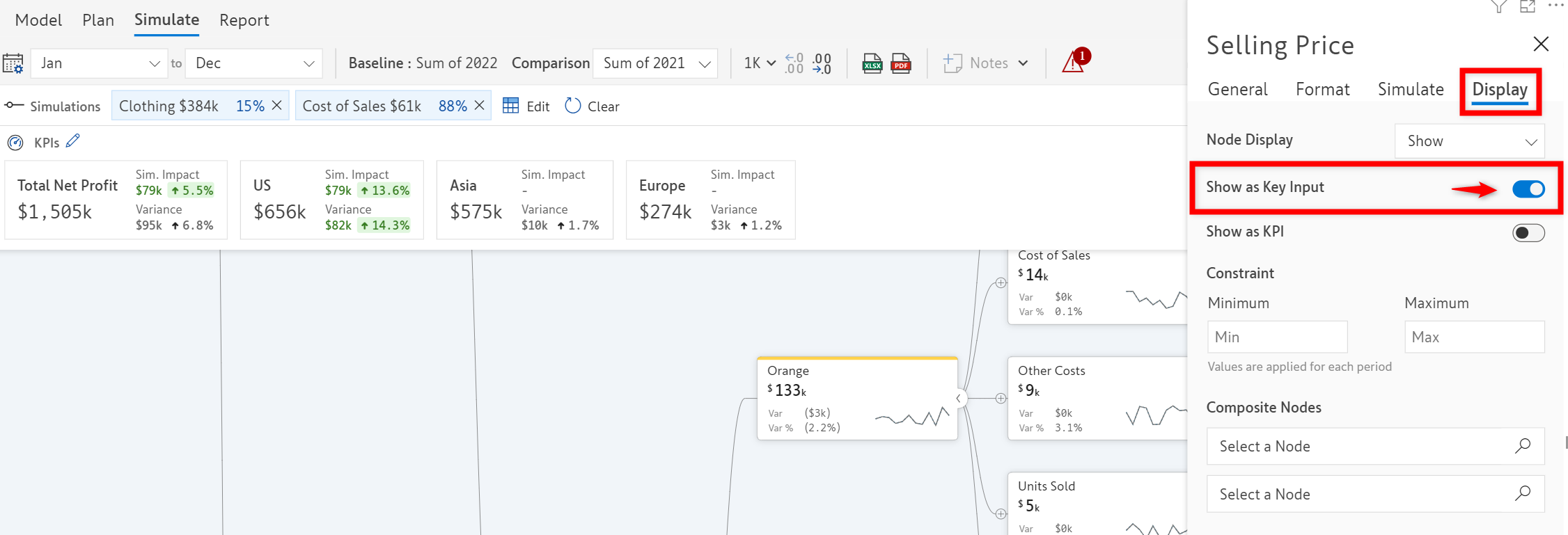Export to Excel XLSX icon

(872, 63)
